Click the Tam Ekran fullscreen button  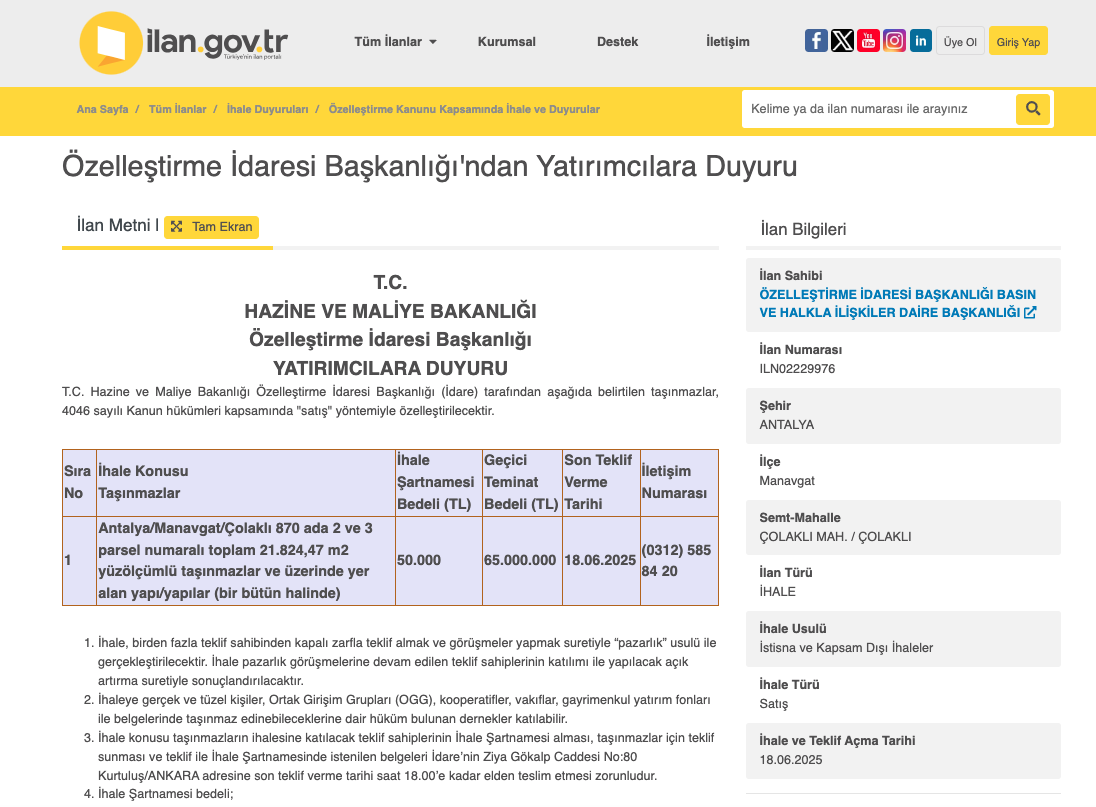pyautogui.click(x=211, y=227)
